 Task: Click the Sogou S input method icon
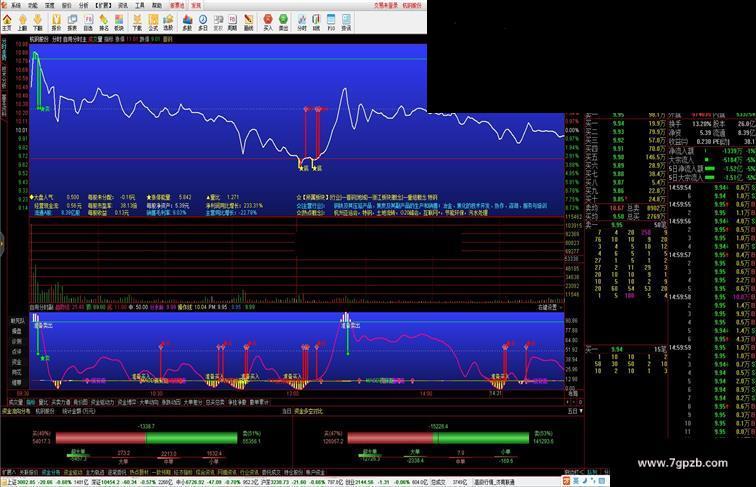(566, 481)
